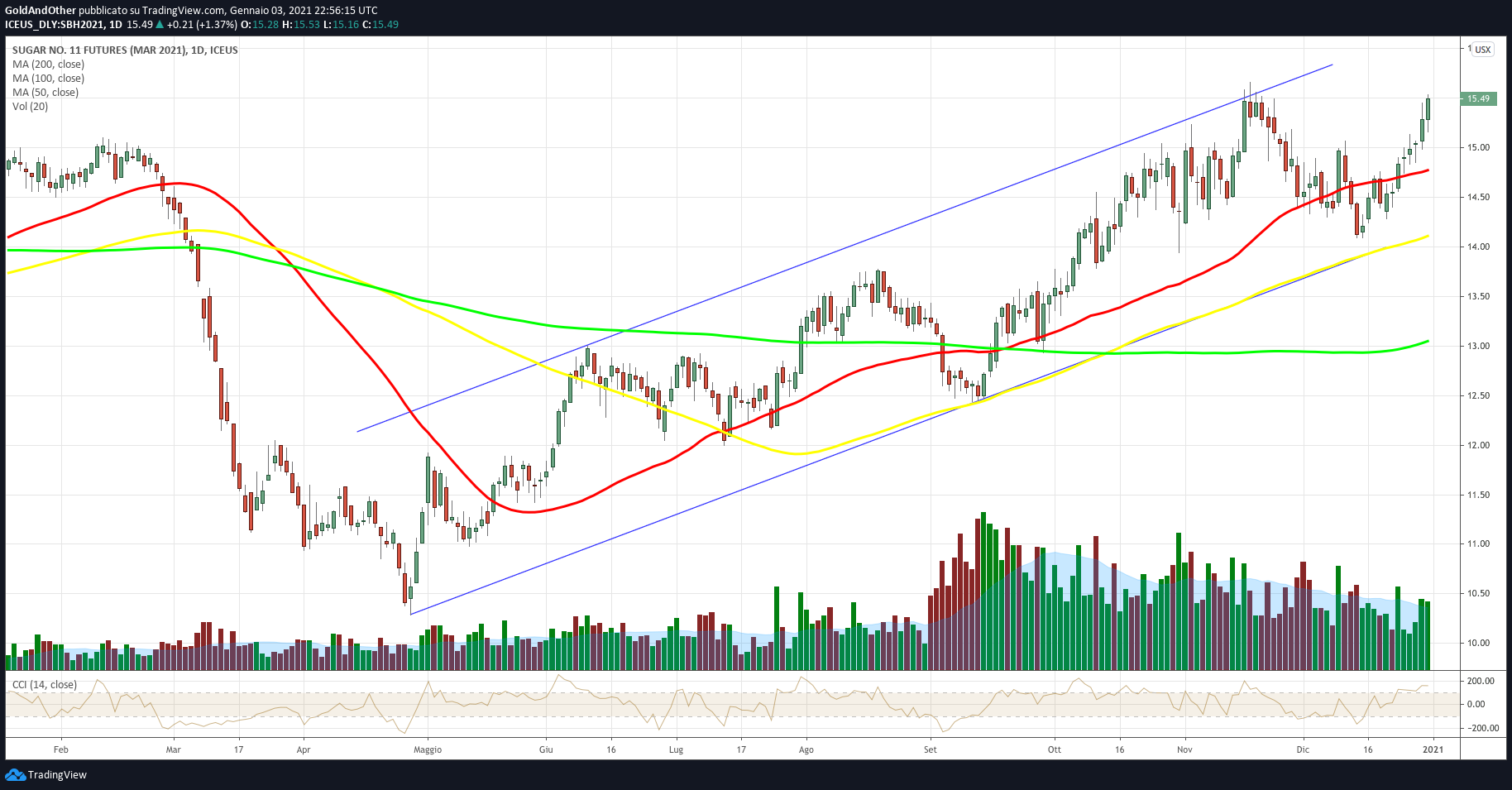Select the MA (50, close) indicator label

45,93
